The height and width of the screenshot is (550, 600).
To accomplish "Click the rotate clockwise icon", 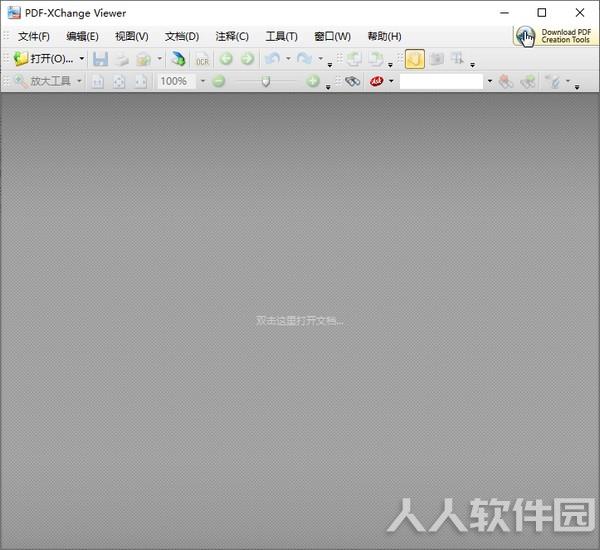I will [x=375, y=59].
